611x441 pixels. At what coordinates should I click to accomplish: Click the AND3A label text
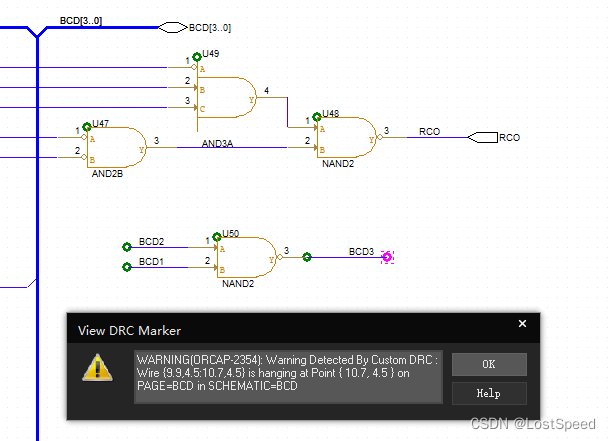click(217, 144)
